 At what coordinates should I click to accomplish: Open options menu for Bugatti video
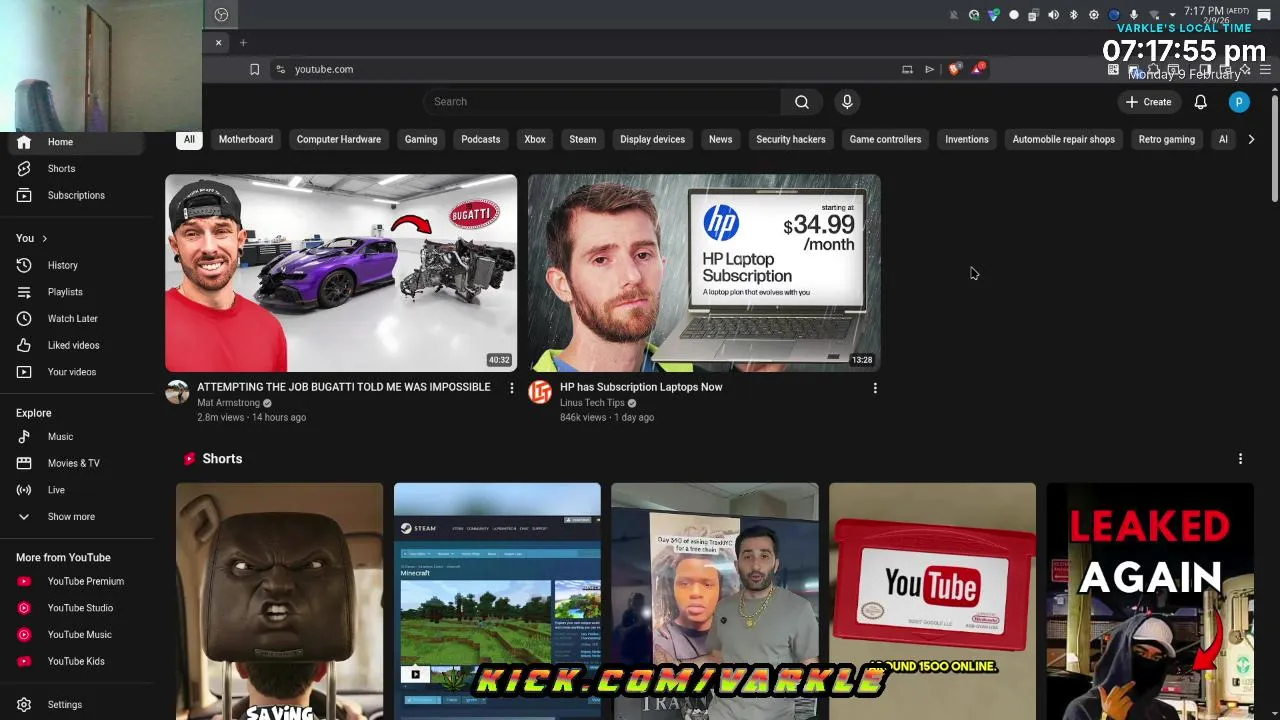[511, 388]
